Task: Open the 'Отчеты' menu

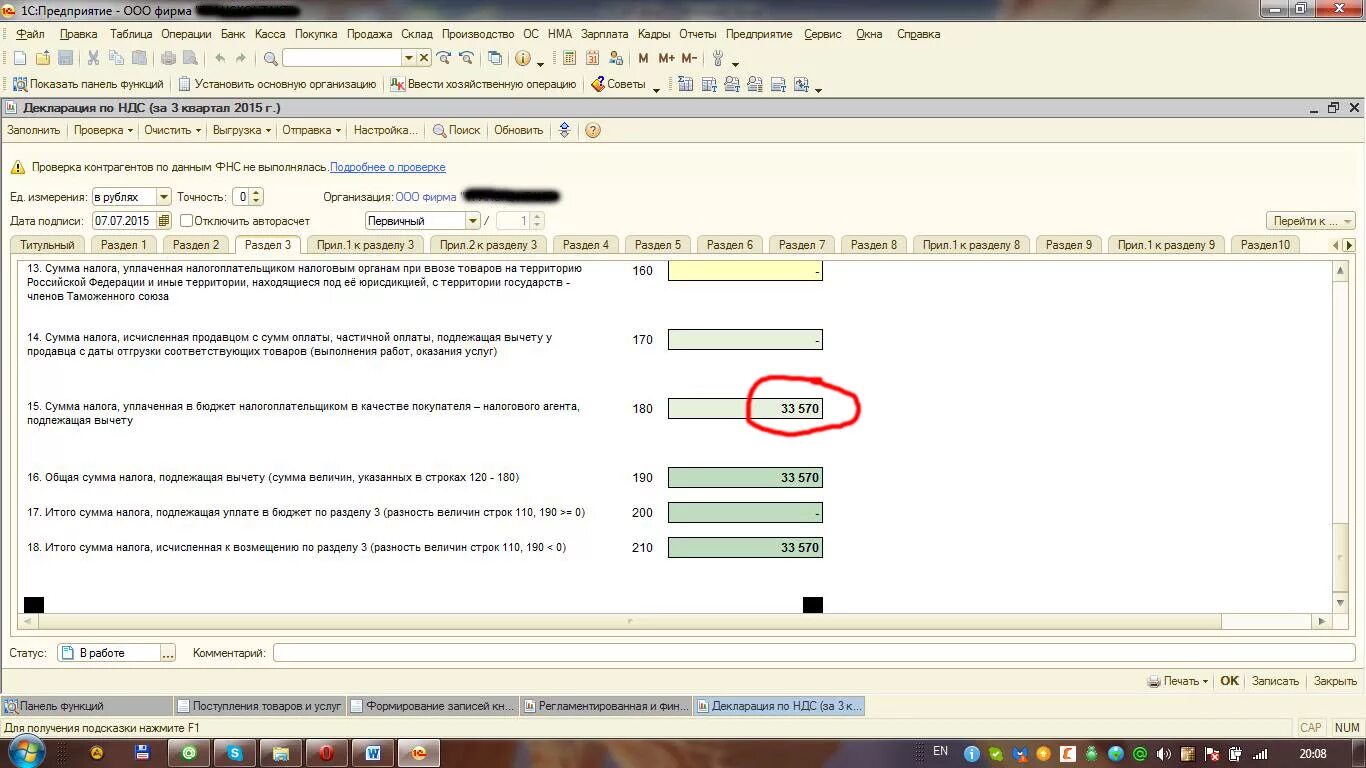Action: click(x=697, y=34)
